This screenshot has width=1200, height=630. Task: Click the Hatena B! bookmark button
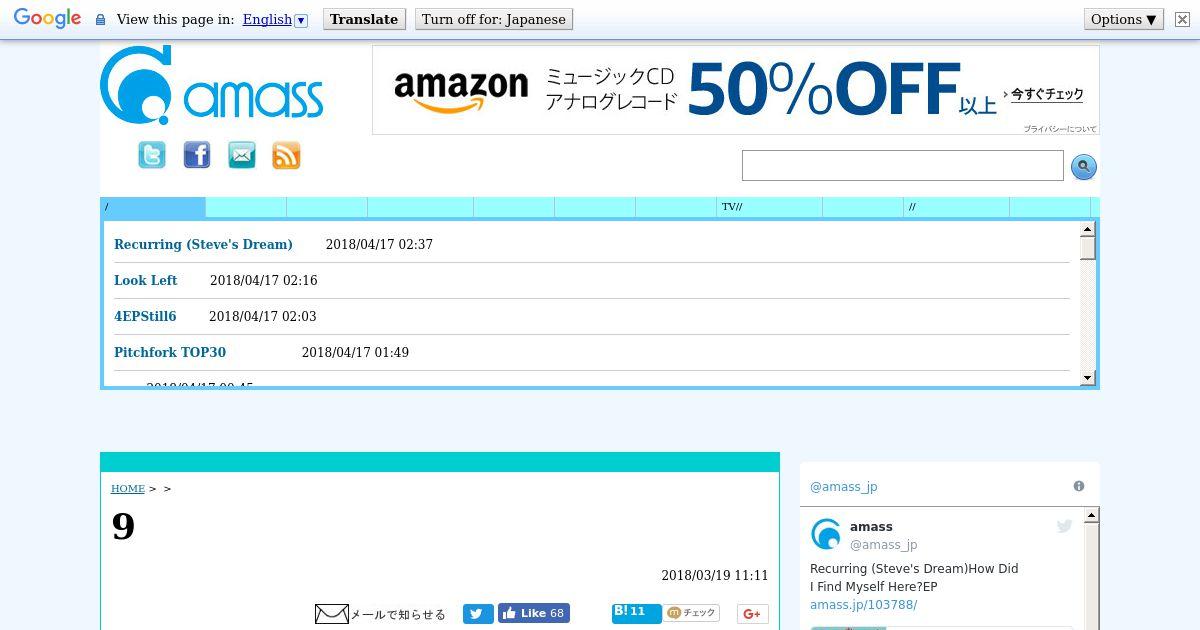click(x=636, y=613)
